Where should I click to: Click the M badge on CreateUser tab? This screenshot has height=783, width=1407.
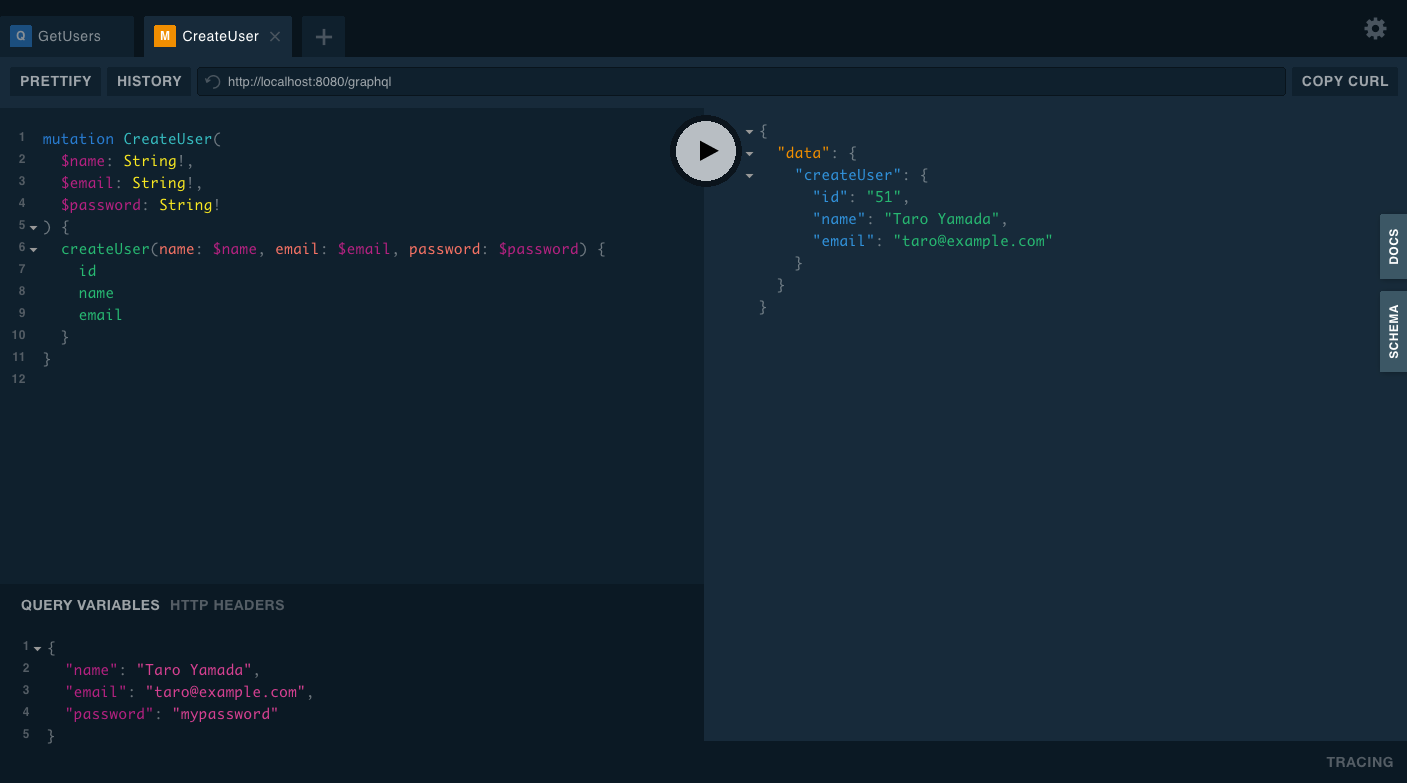coord(164,36)
